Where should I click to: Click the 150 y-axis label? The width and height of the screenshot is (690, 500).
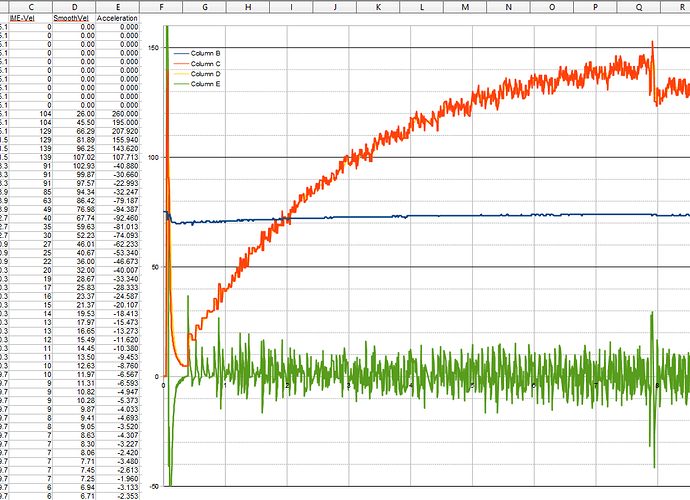(154, 48)
